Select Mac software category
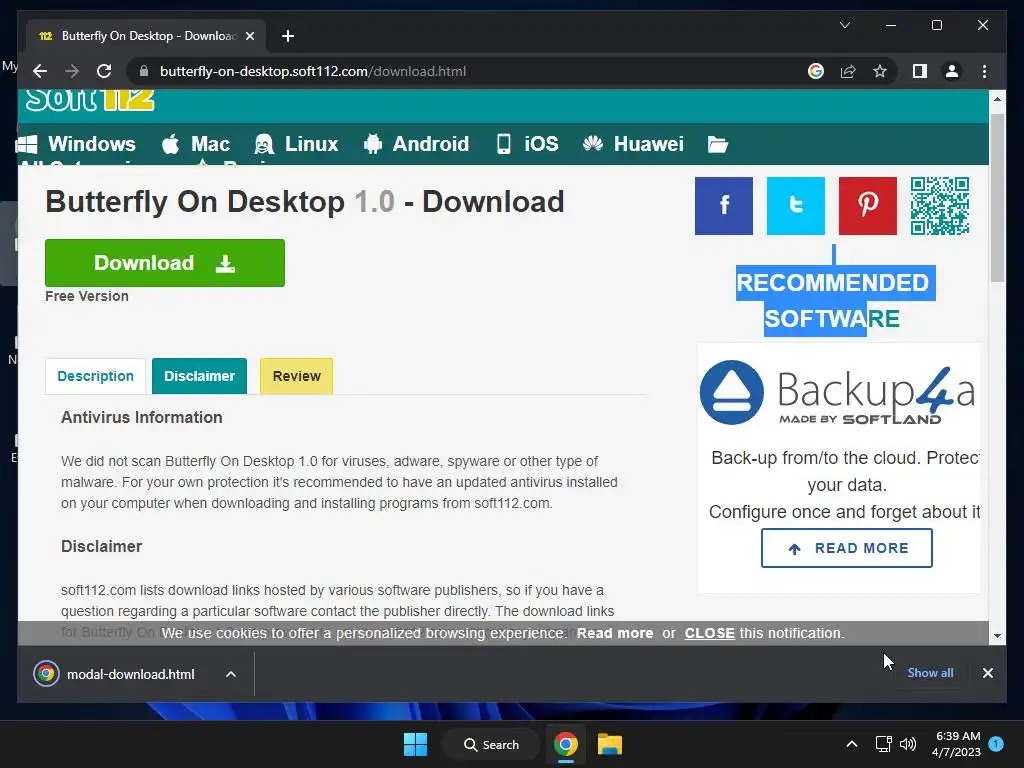This screenshot has height=768, width=1024. [196, 144]
